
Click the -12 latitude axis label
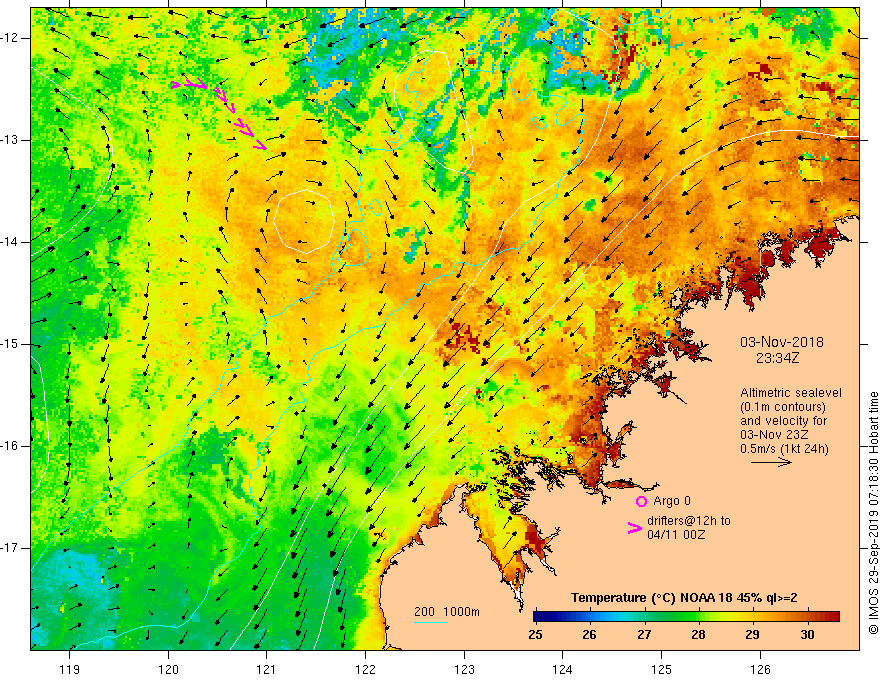10,38
